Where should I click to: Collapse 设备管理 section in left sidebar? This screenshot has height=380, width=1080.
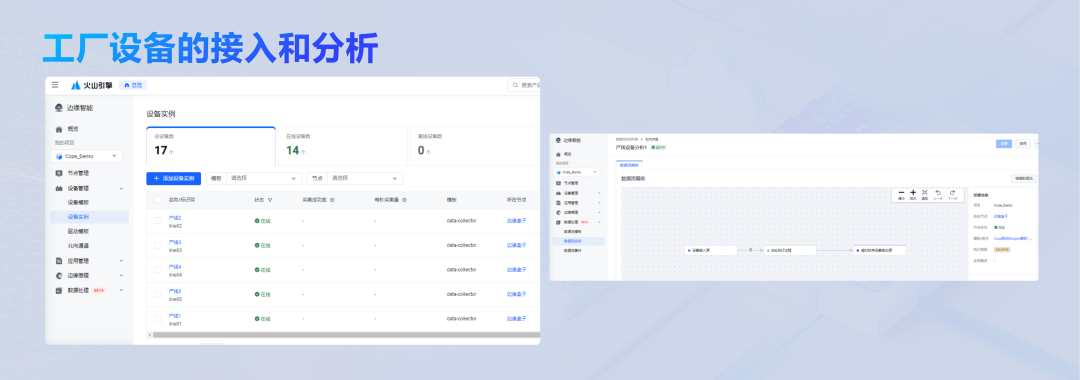121,188
